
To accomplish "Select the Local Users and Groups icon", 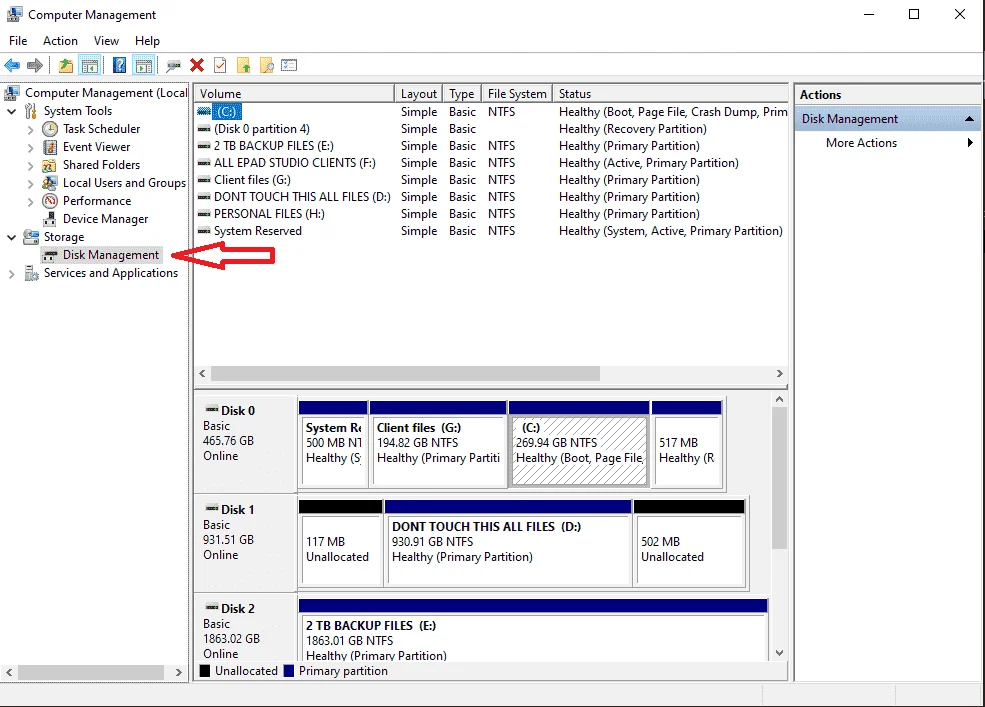I will (x=50, y=183).
